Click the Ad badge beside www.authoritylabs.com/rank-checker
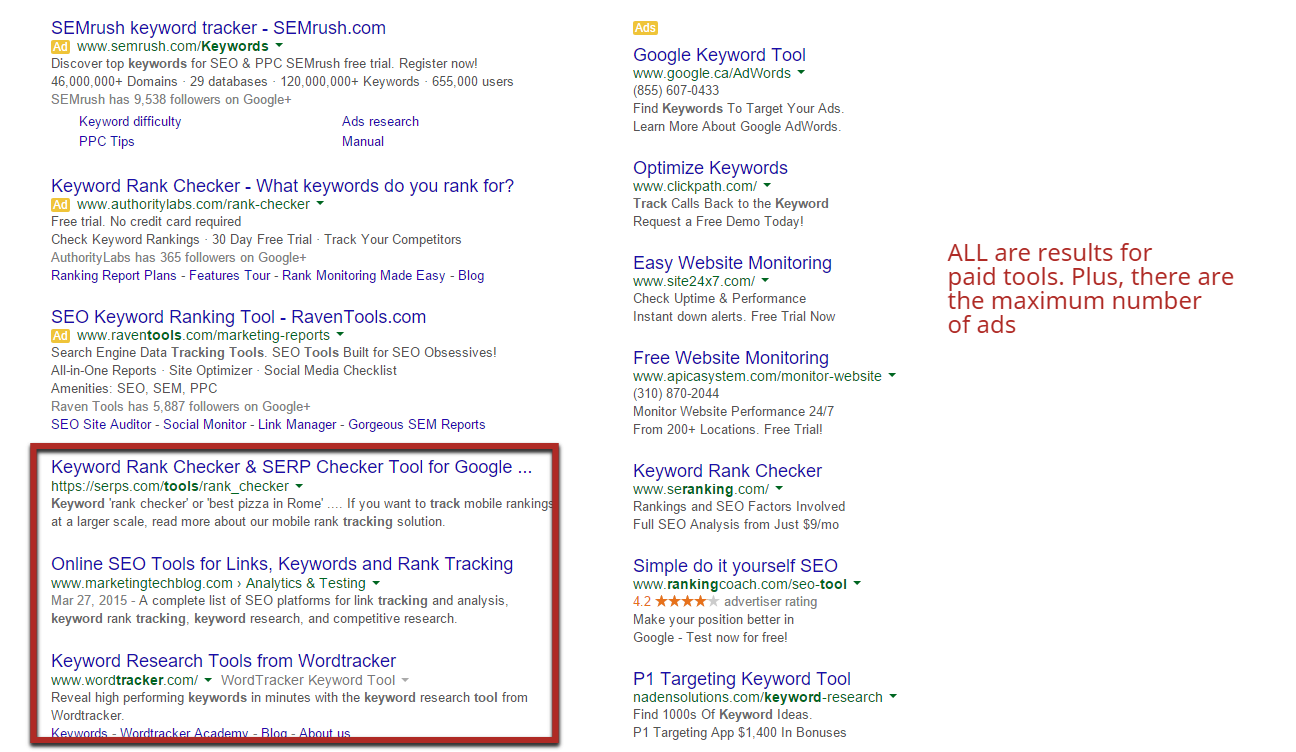 pyautogui.click(x=60, y=204)
